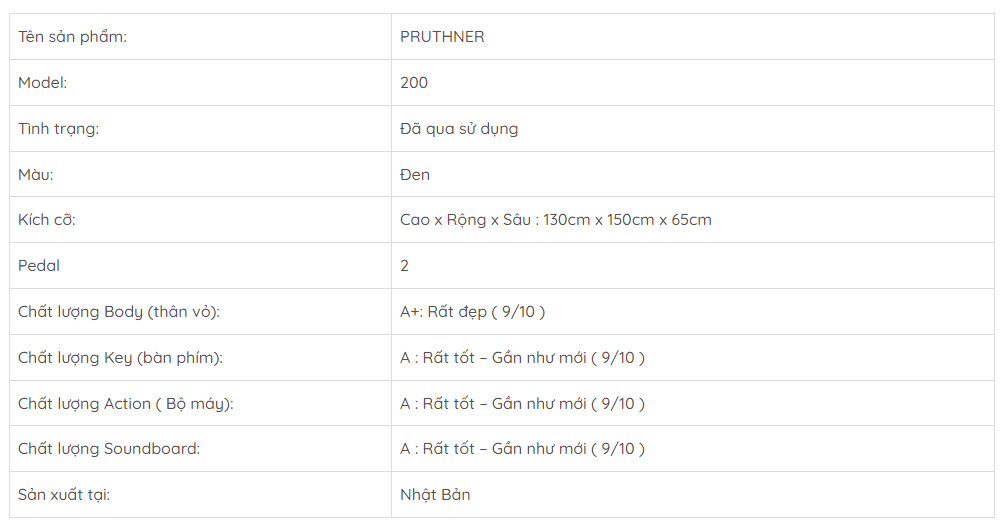Click the 'Chất lượng Soundboard:' label
This screenshot has width=1001, height=526.
(109, 449)
